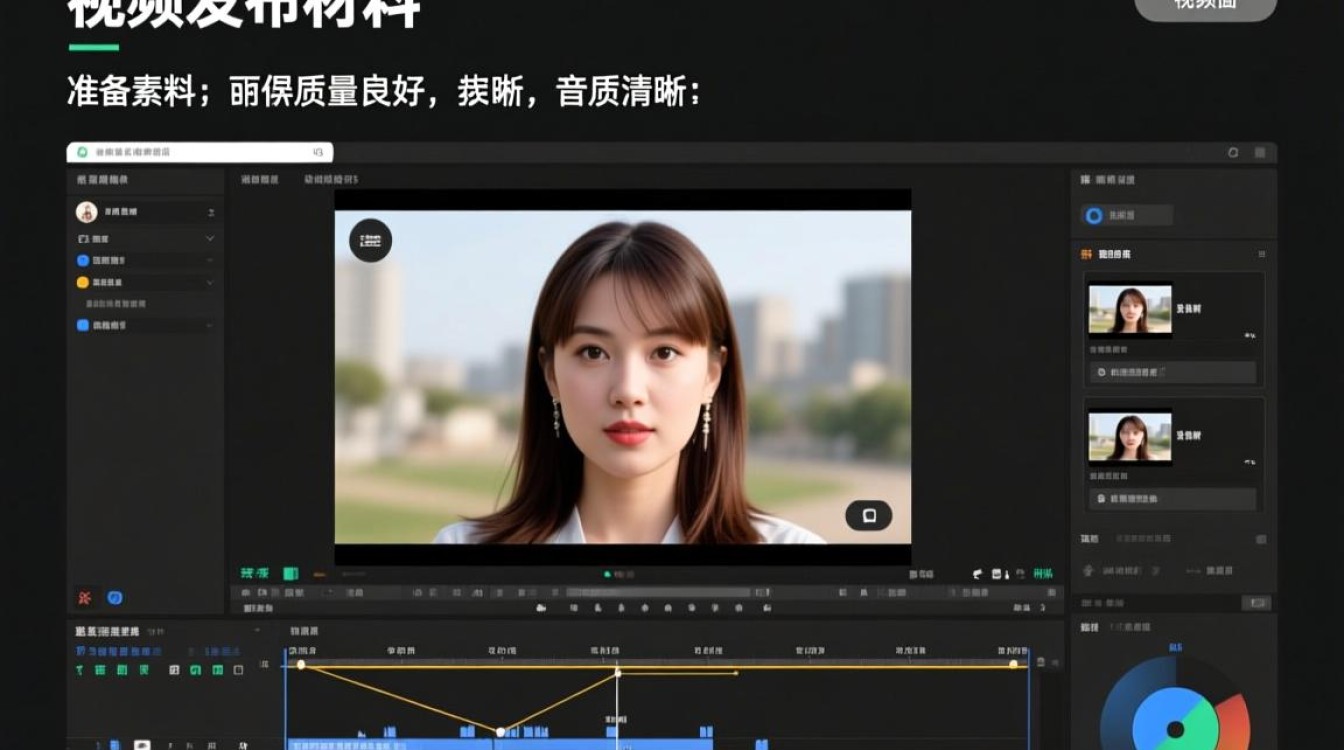The image size is (1344, 750).
Task: Click the green text label below the preview
Action: pos(255,573)
